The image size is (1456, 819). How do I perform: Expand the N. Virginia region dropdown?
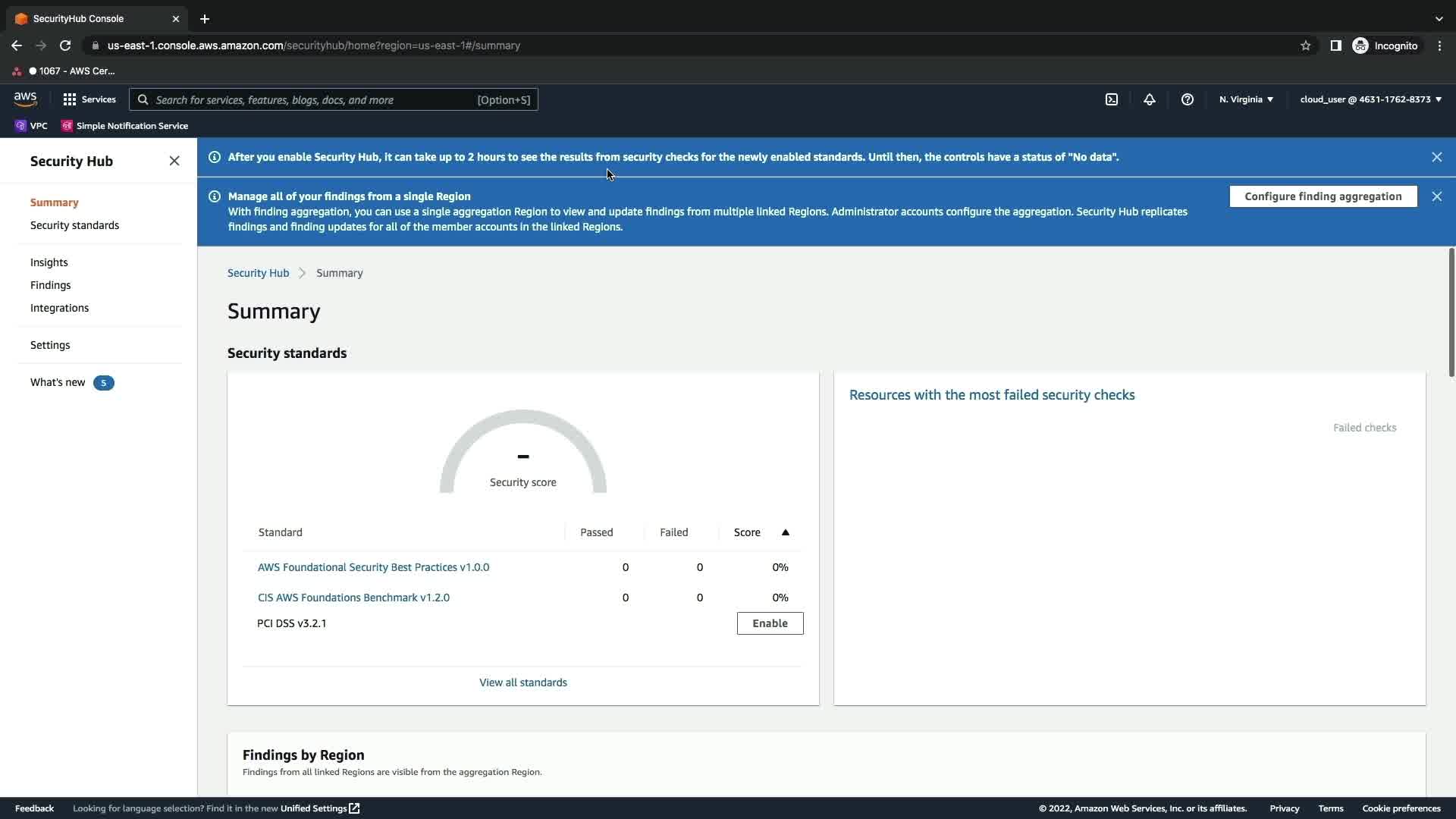pos(1246,99)
